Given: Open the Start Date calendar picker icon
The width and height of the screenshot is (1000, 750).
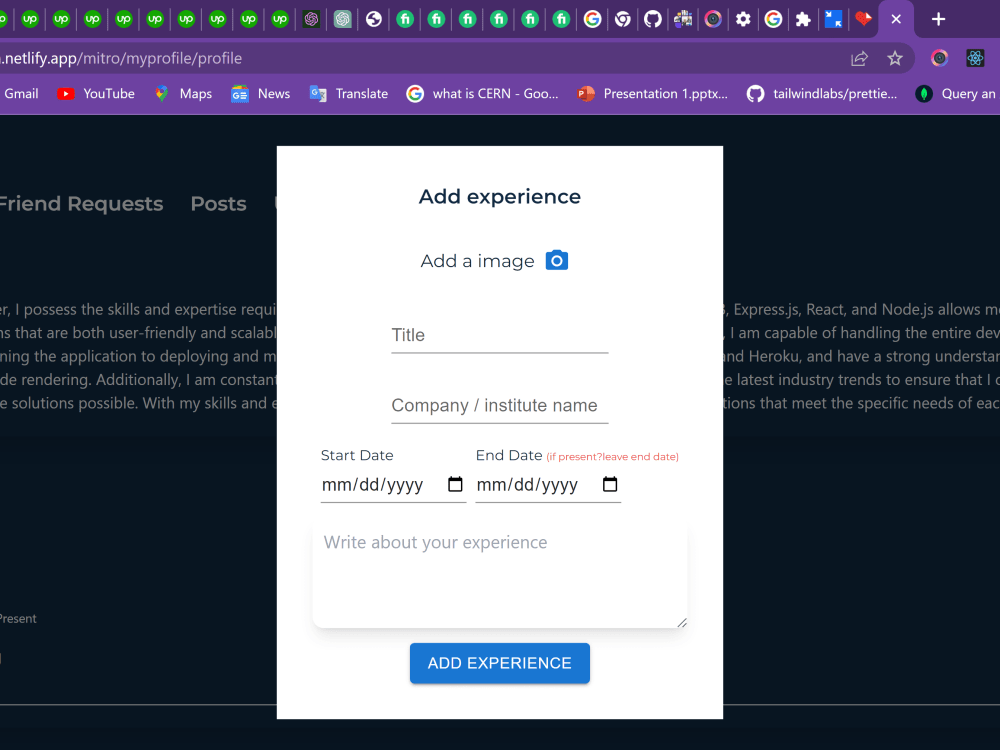Looking at the screenshot, I should click(455, 484).
